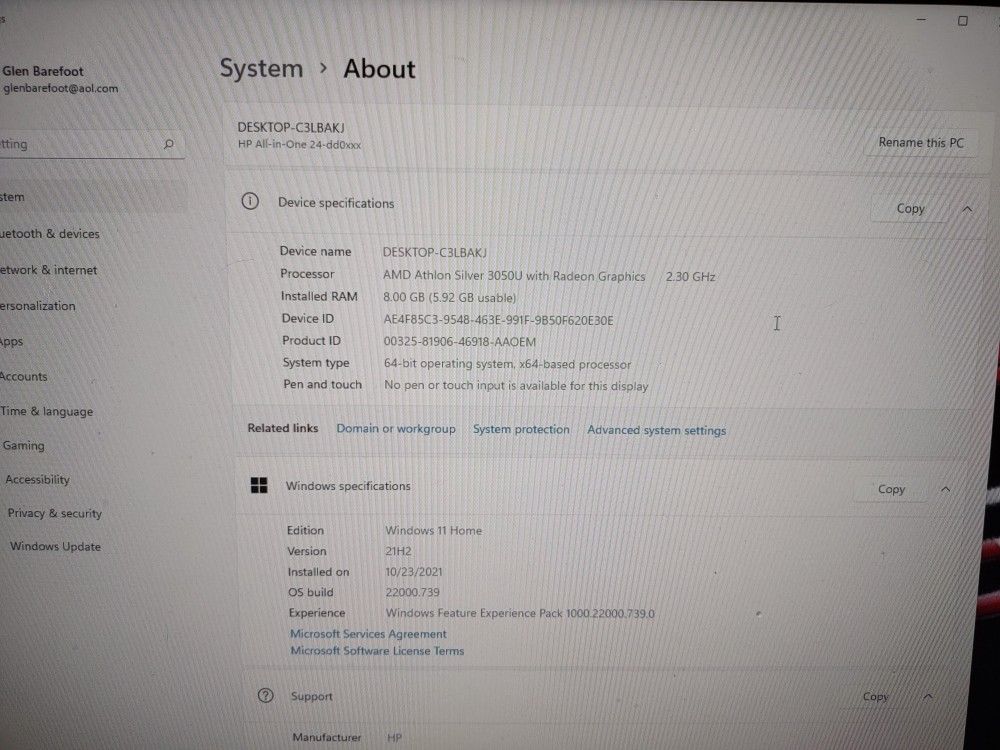
Task: Click the System type value text
Action: pyautogui.click(x=507, y=364)
